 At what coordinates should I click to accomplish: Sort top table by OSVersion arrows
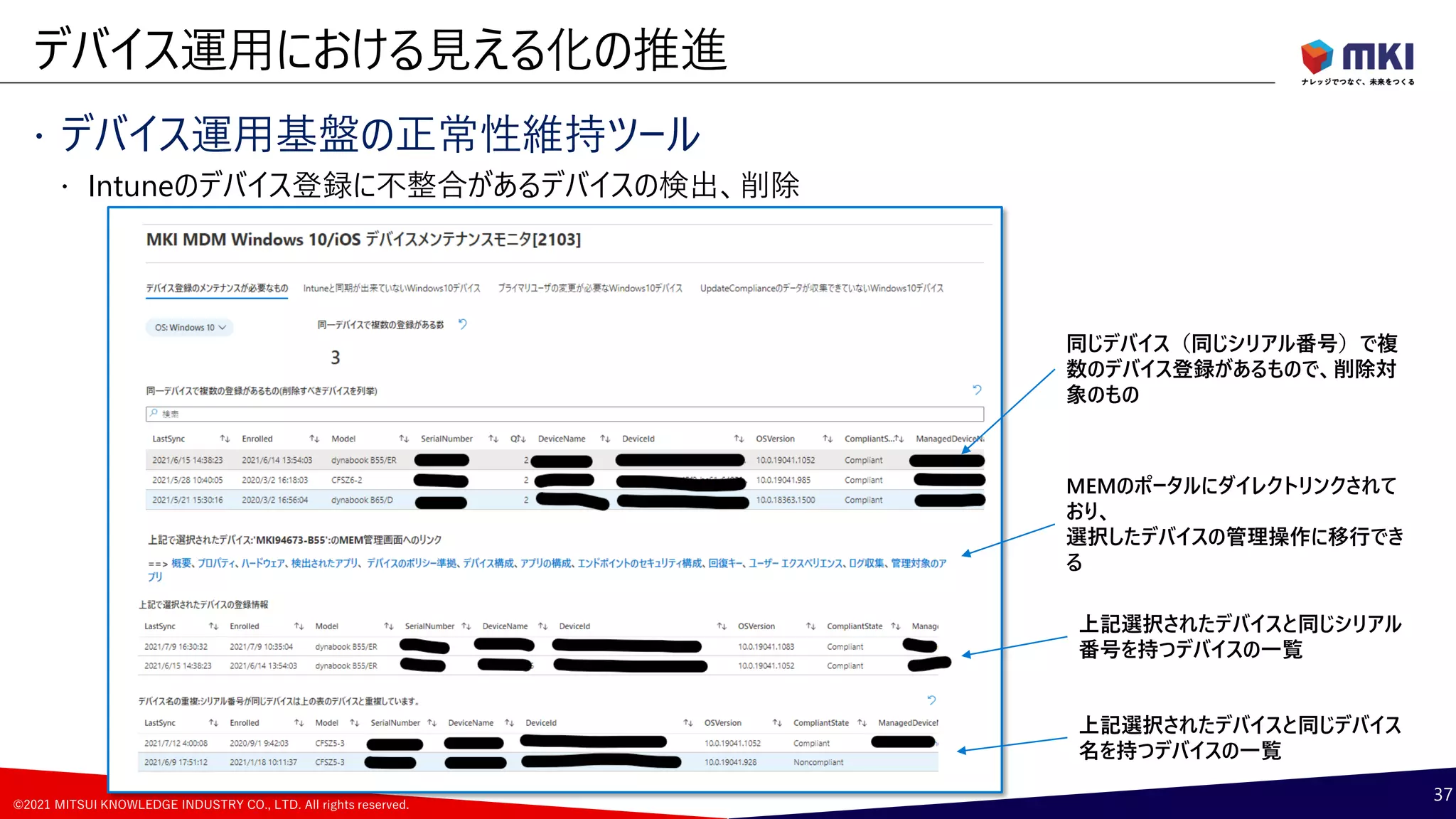tap(828, 439)
